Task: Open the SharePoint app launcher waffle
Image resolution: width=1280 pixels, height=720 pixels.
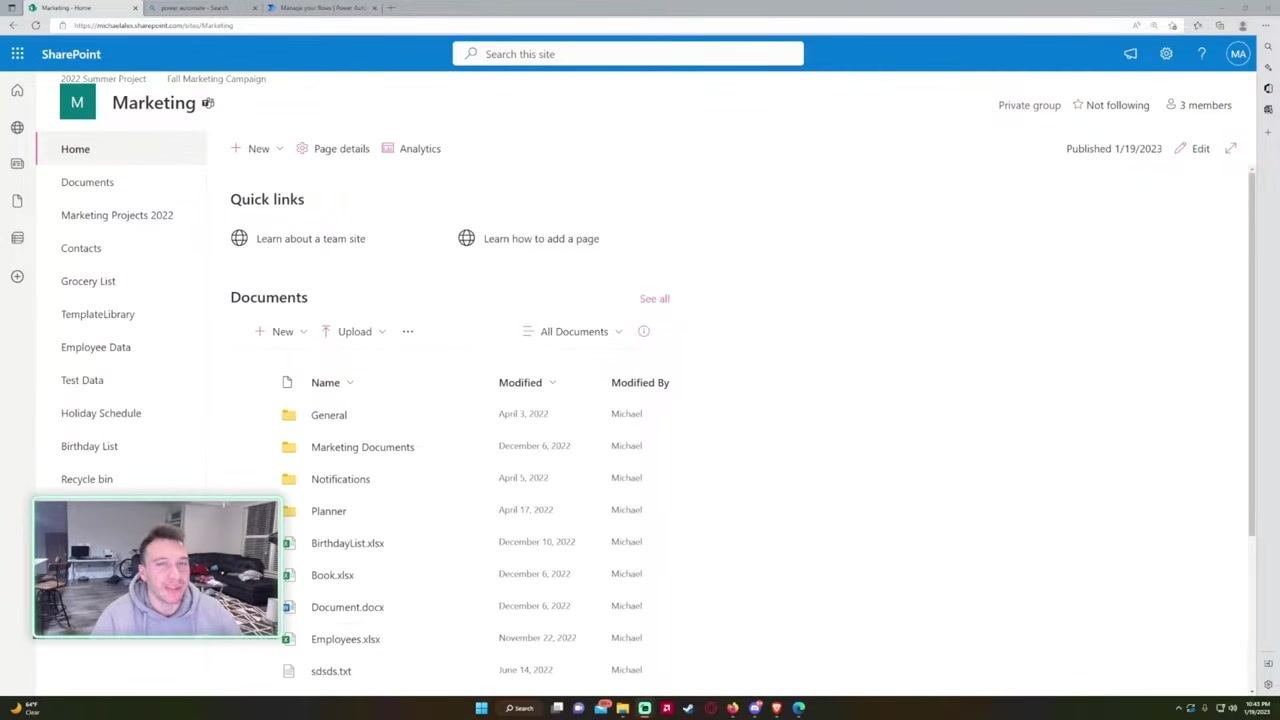Action: [17, 54]
